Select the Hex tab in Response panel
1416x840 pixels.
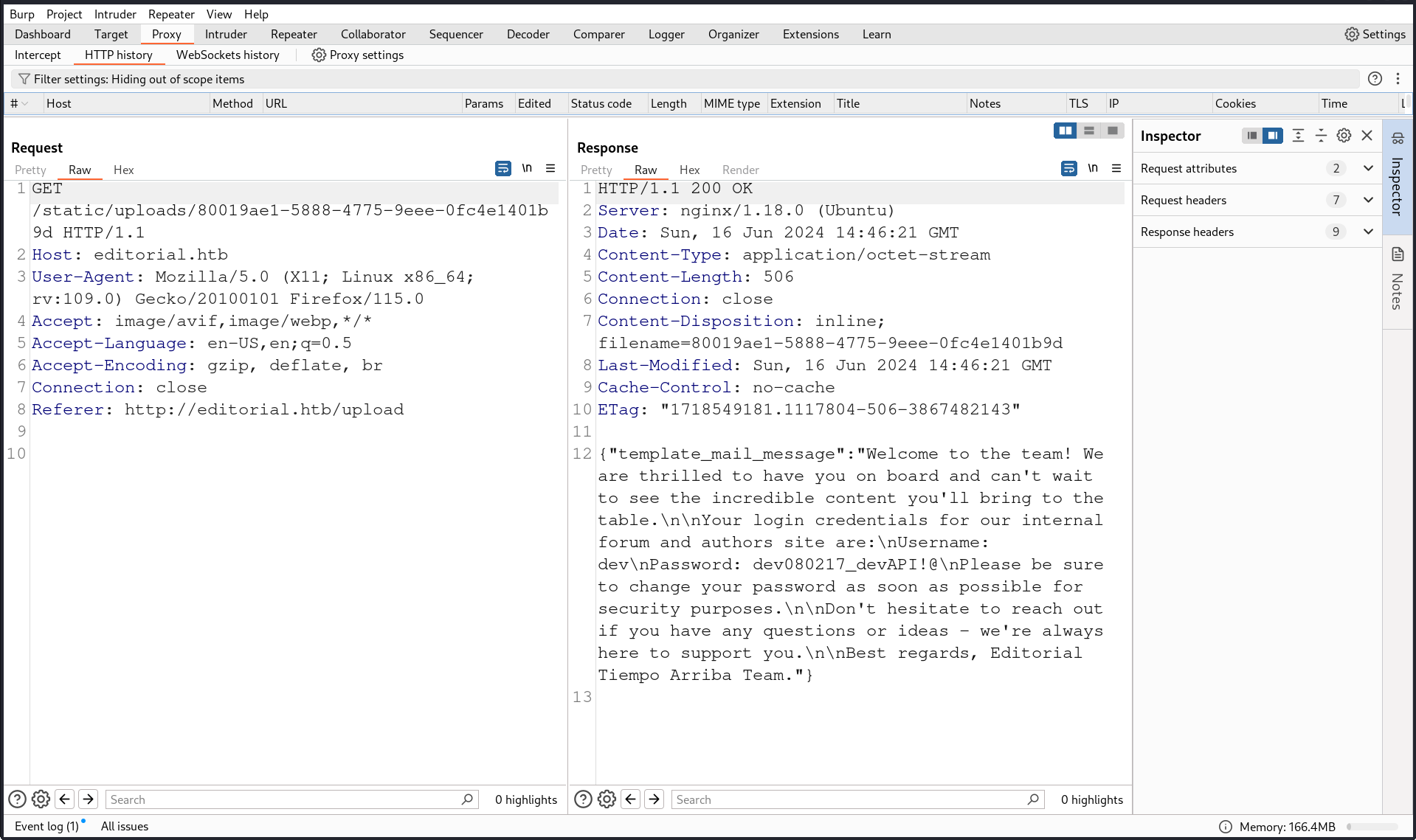coord(689,170)
